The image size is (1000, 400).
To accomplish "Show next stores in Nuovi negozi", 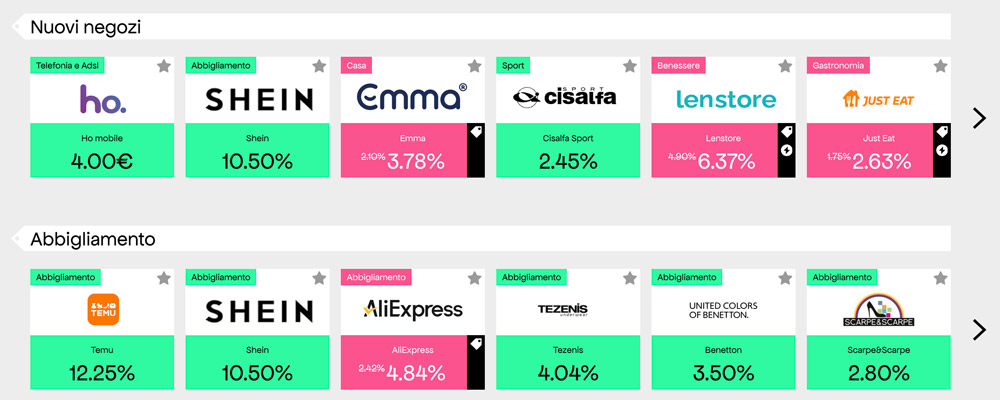I will [x=979, y=118].
